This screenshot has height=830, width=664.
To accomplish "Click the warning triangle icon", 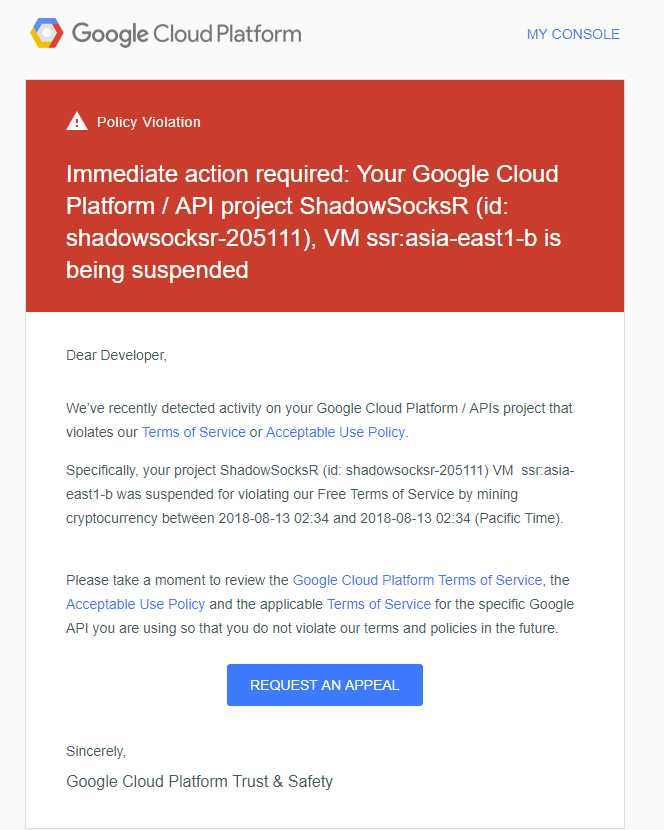I will point(77,122).
